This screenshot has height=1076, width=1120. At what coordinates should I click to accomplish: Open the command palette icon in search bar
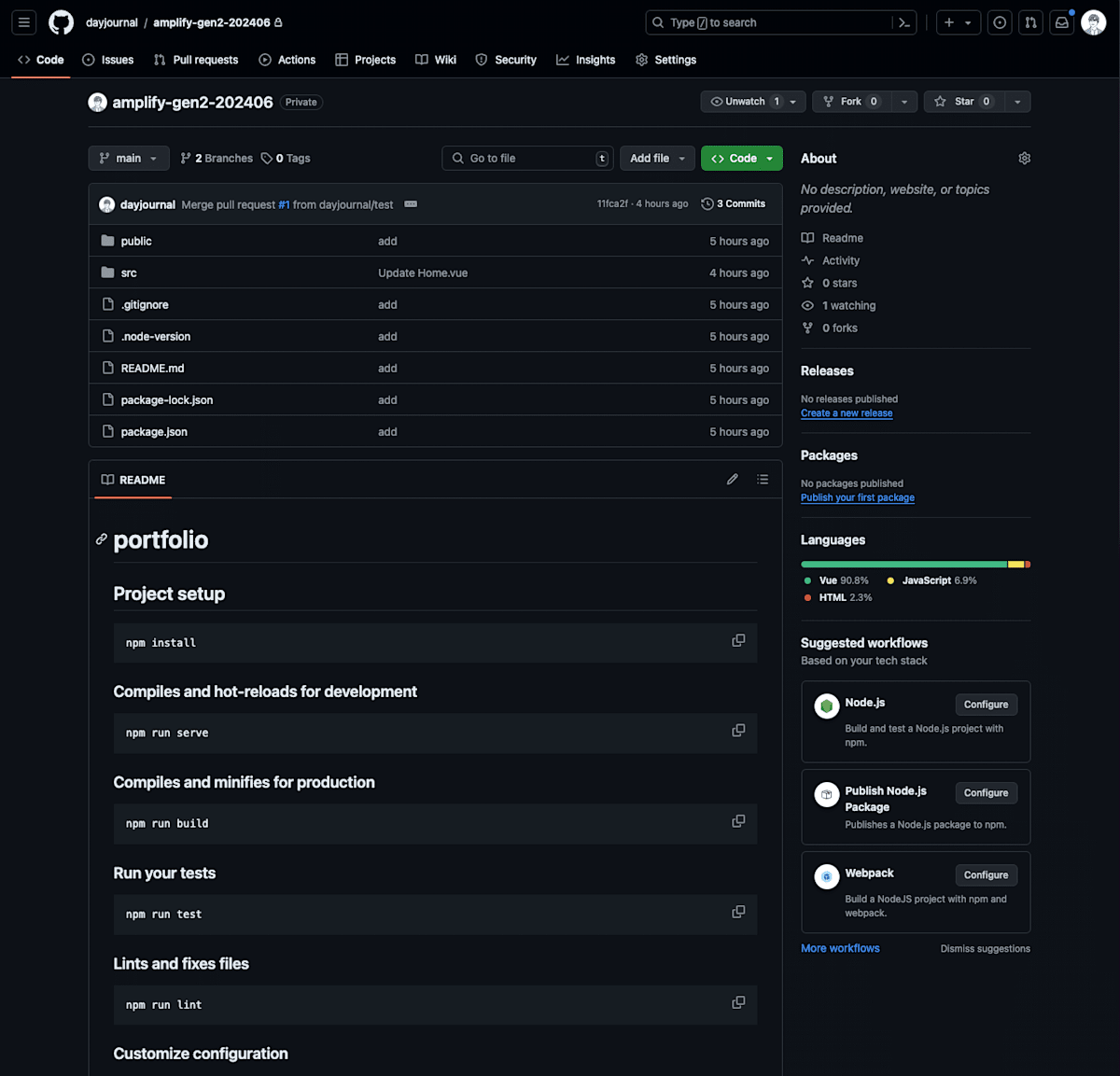tap(903, 22)
